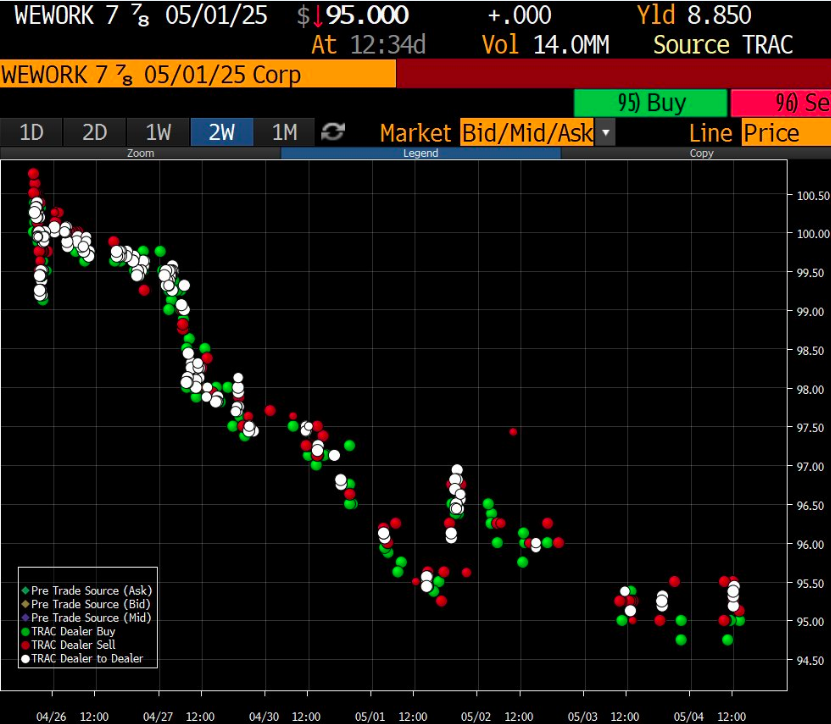Viewport: 831px width, 724px height.
Task: Toggle TRAC Dealer to Dealer legend entry
Action: click(x=82, y=659)
